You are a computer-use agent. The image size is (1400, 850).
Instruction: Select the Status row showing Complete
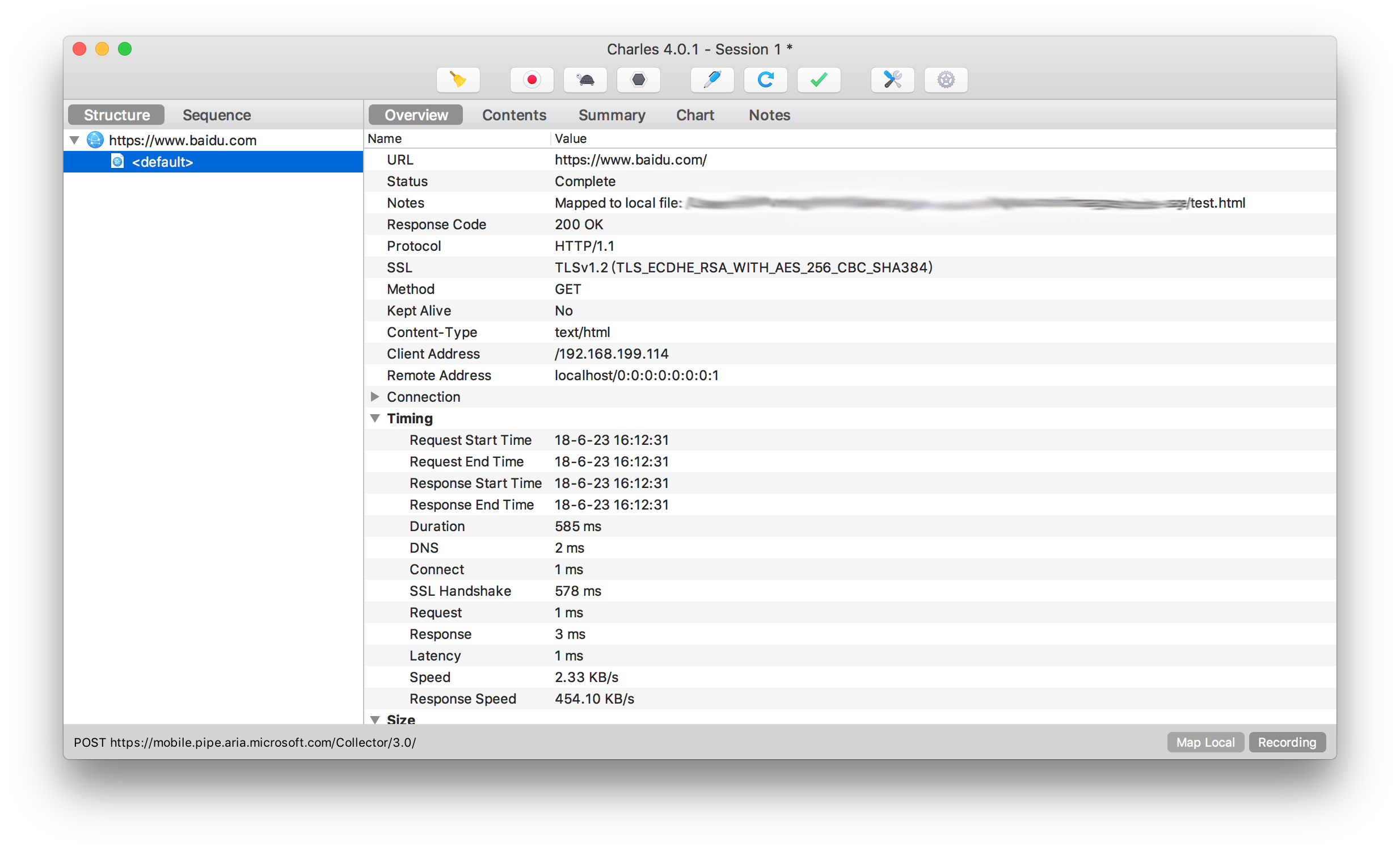click(x=850, y=181)
